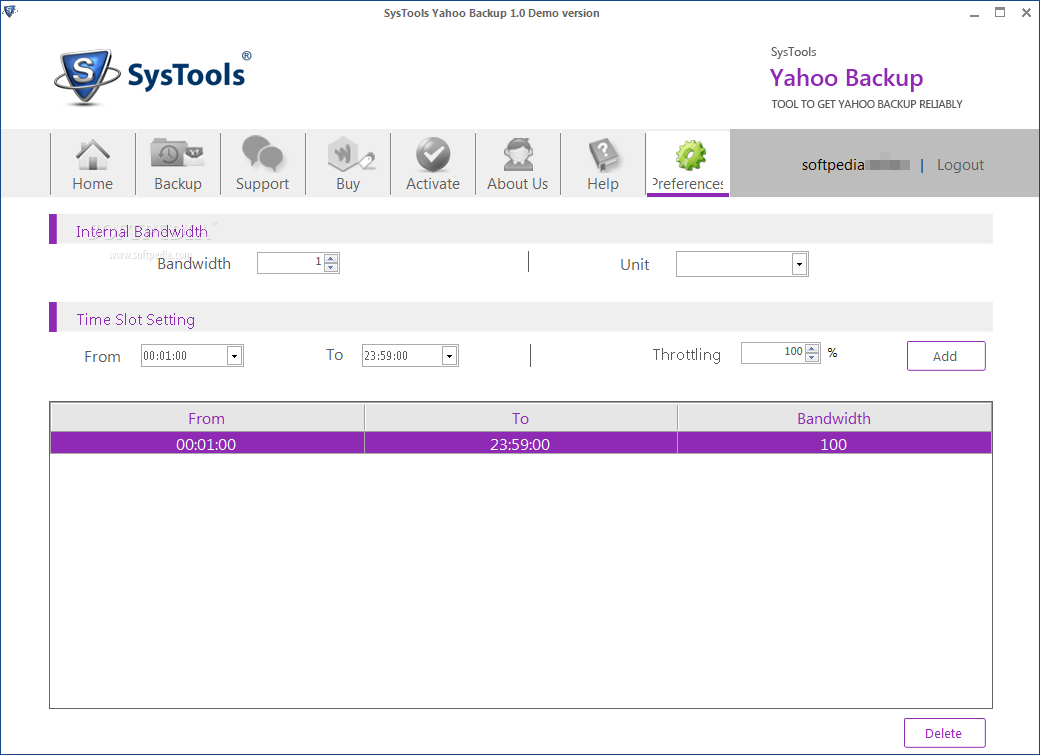
Task: Delete the selected time slot
Action: point(944,733)
